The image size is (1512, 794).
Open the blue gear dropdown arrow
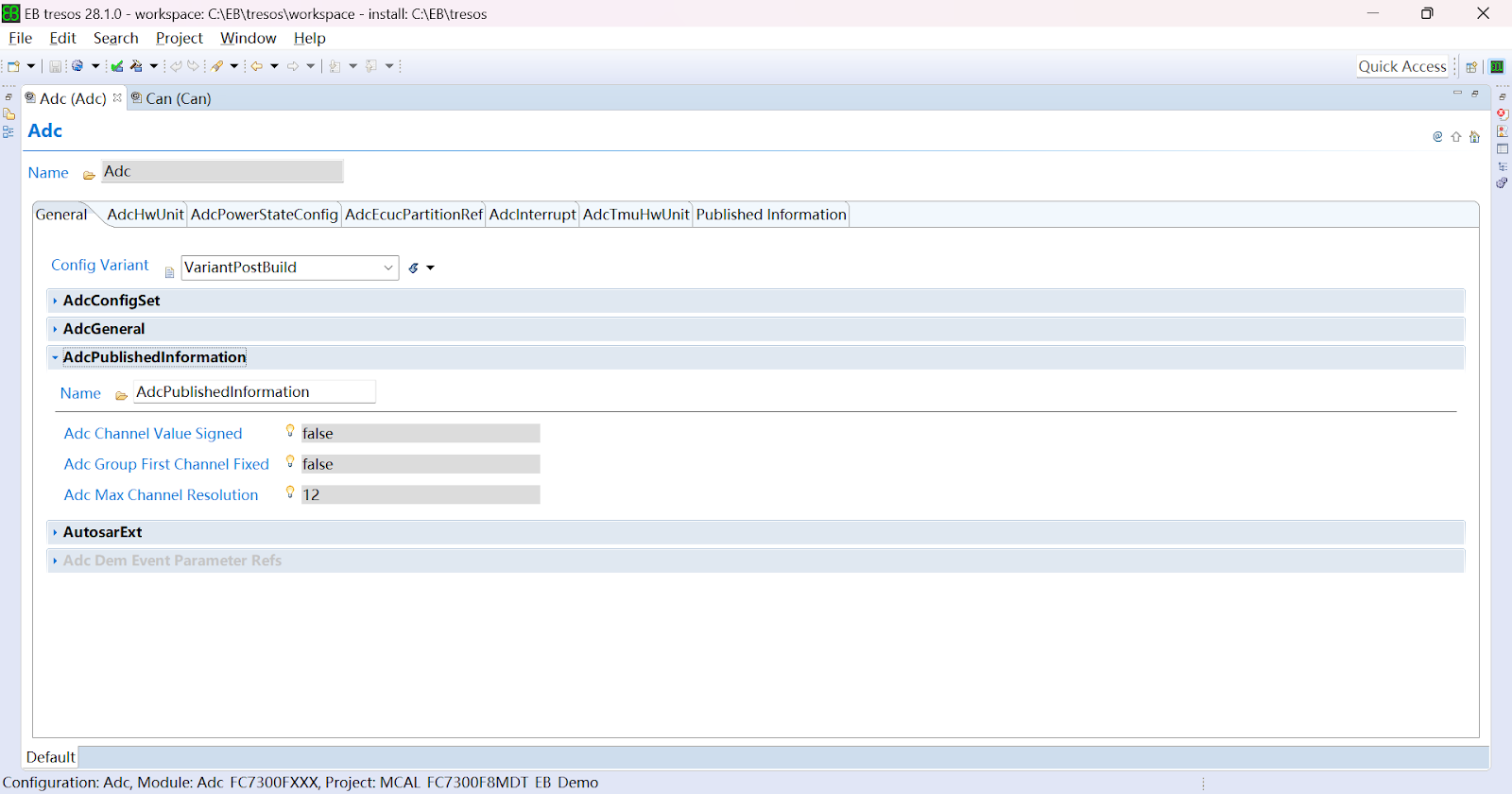[95, 66]
